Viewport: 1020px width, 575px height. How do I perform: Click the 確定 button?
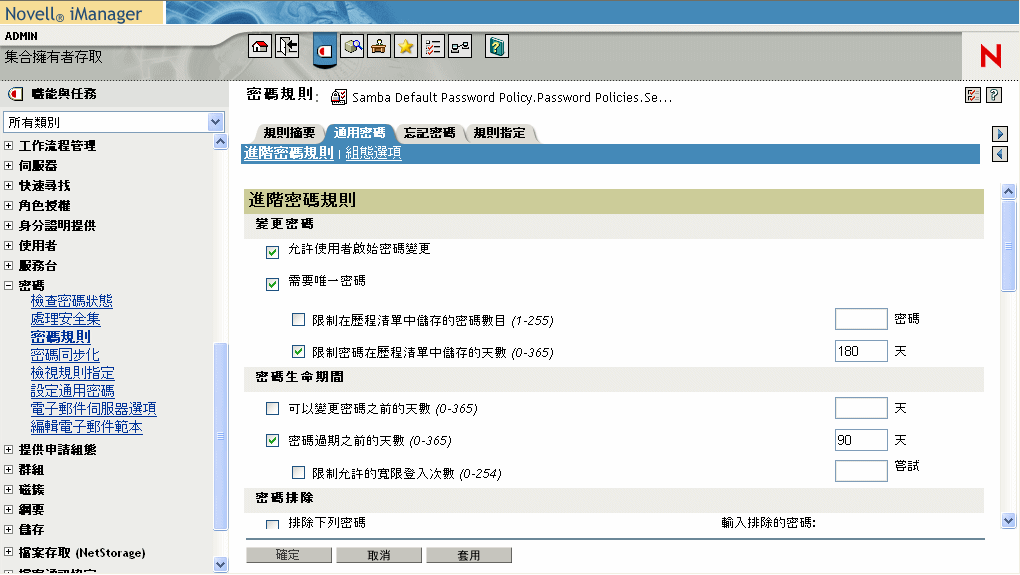pyautogui.click(x=288, y=555)
